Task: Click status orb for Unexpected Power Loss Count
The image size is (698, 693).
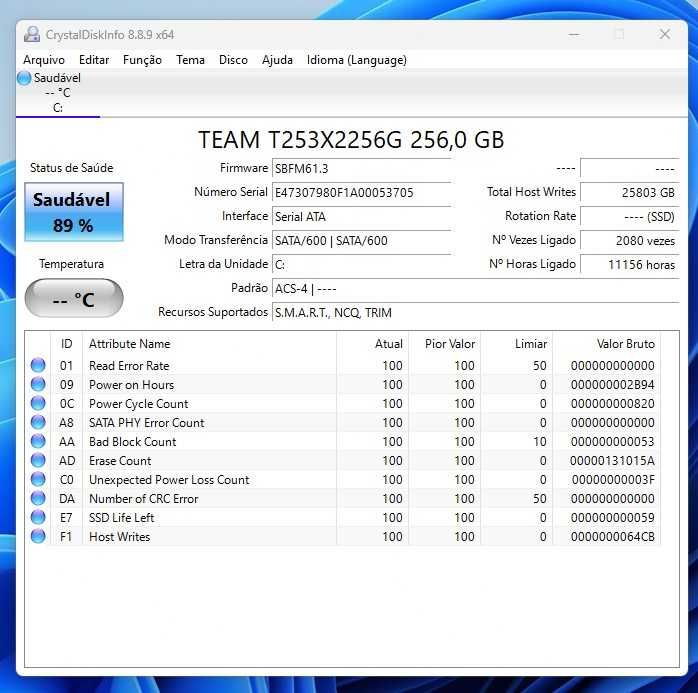Action: (38, 479)
